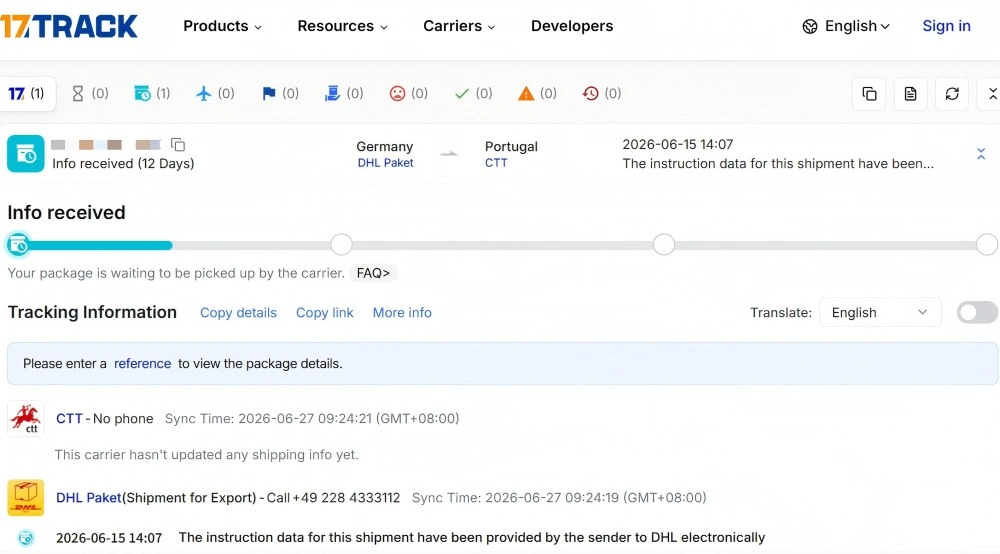Screen dimensions: 1000x554
Task: Click the event status icon beside 2026-06-15 14:07
Action: tap(26, 538)
